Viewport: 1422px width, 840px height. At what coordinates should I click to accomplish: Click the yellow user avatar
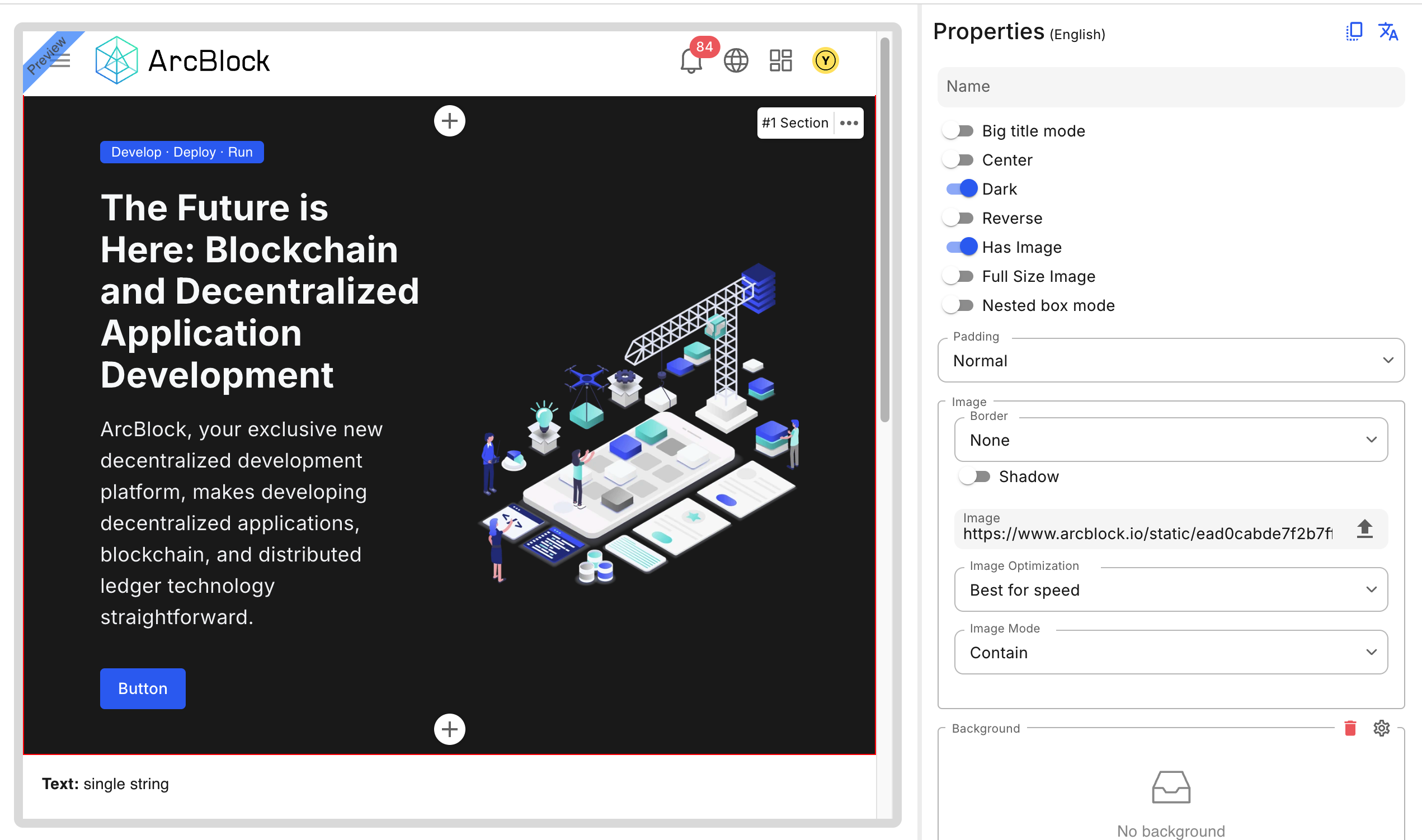pyautogui.click(x=825, y=61)
